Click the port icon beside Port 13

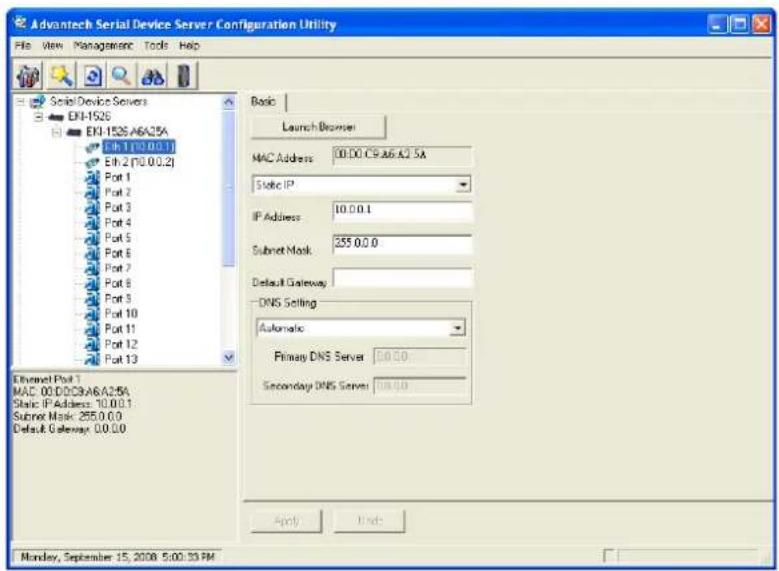[92, 359]
